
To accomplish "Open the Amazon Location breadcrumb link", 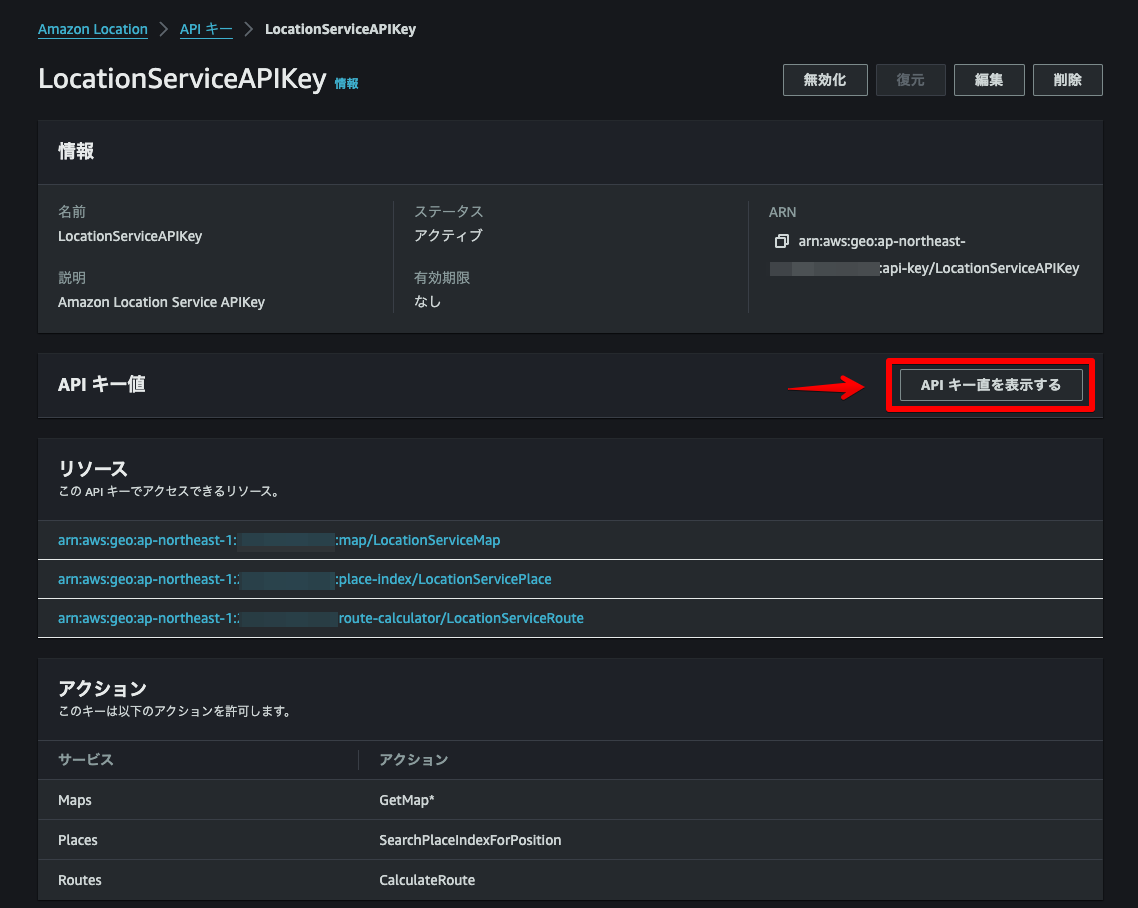I will click(x=93, y=29).
